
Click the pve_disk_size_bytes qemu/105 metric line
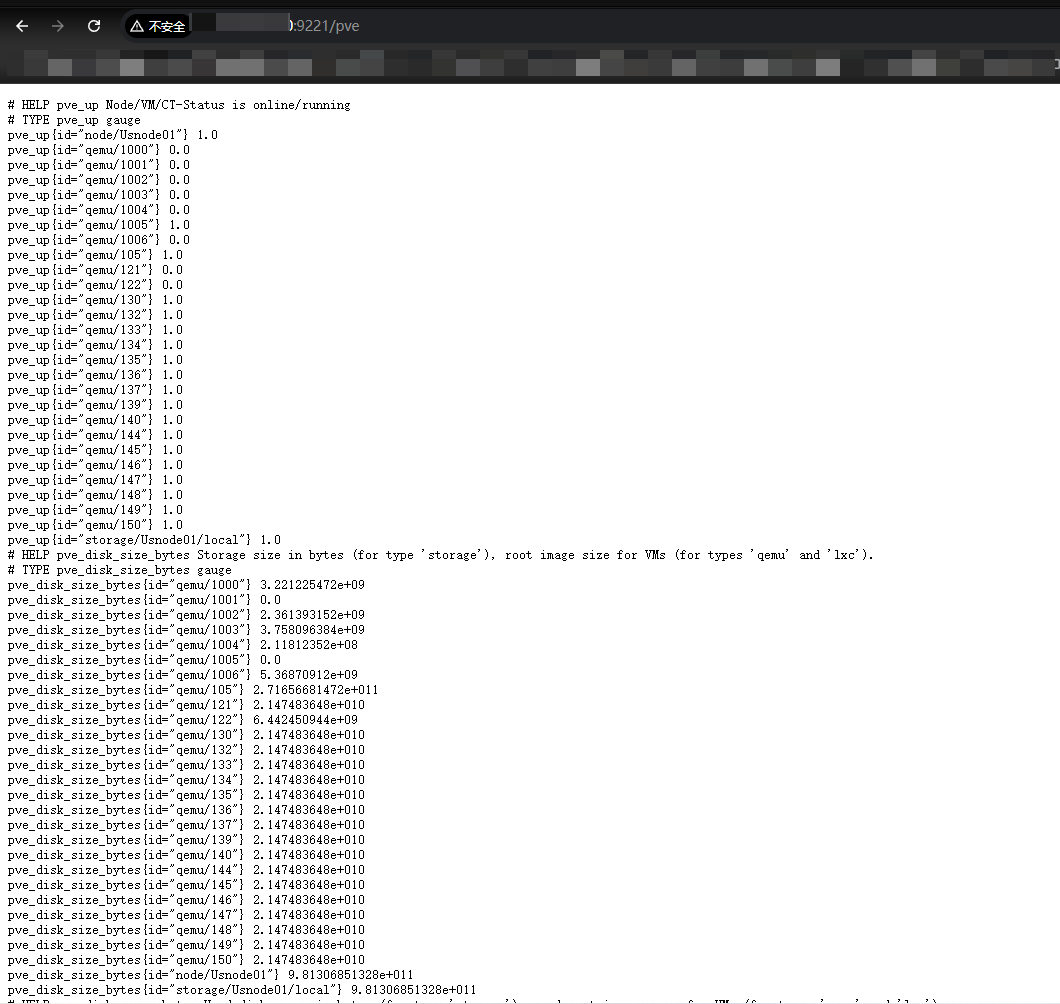[x=192, y=690]
